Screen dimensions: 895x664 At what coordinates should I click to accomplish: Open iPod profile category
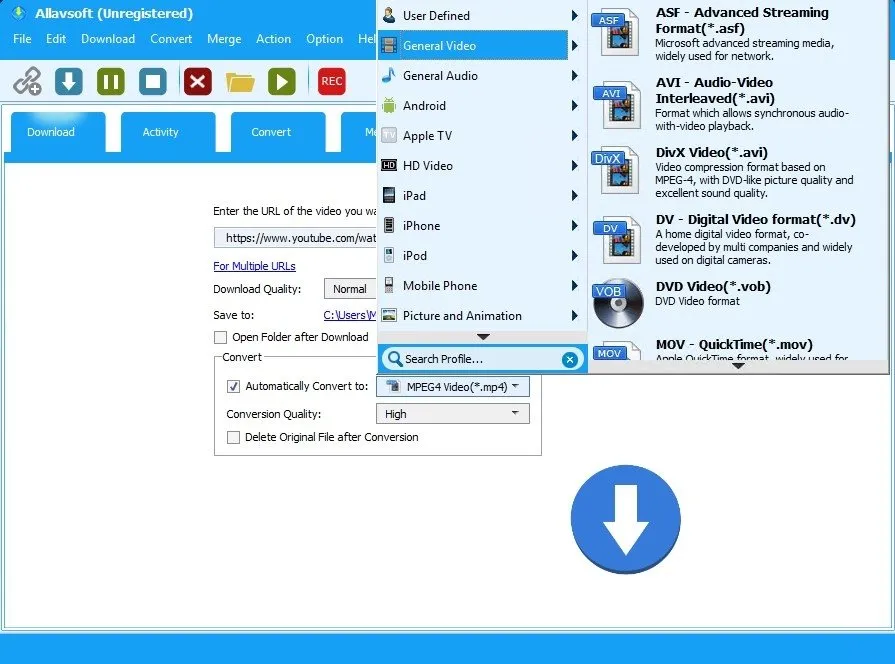[481, 255]
